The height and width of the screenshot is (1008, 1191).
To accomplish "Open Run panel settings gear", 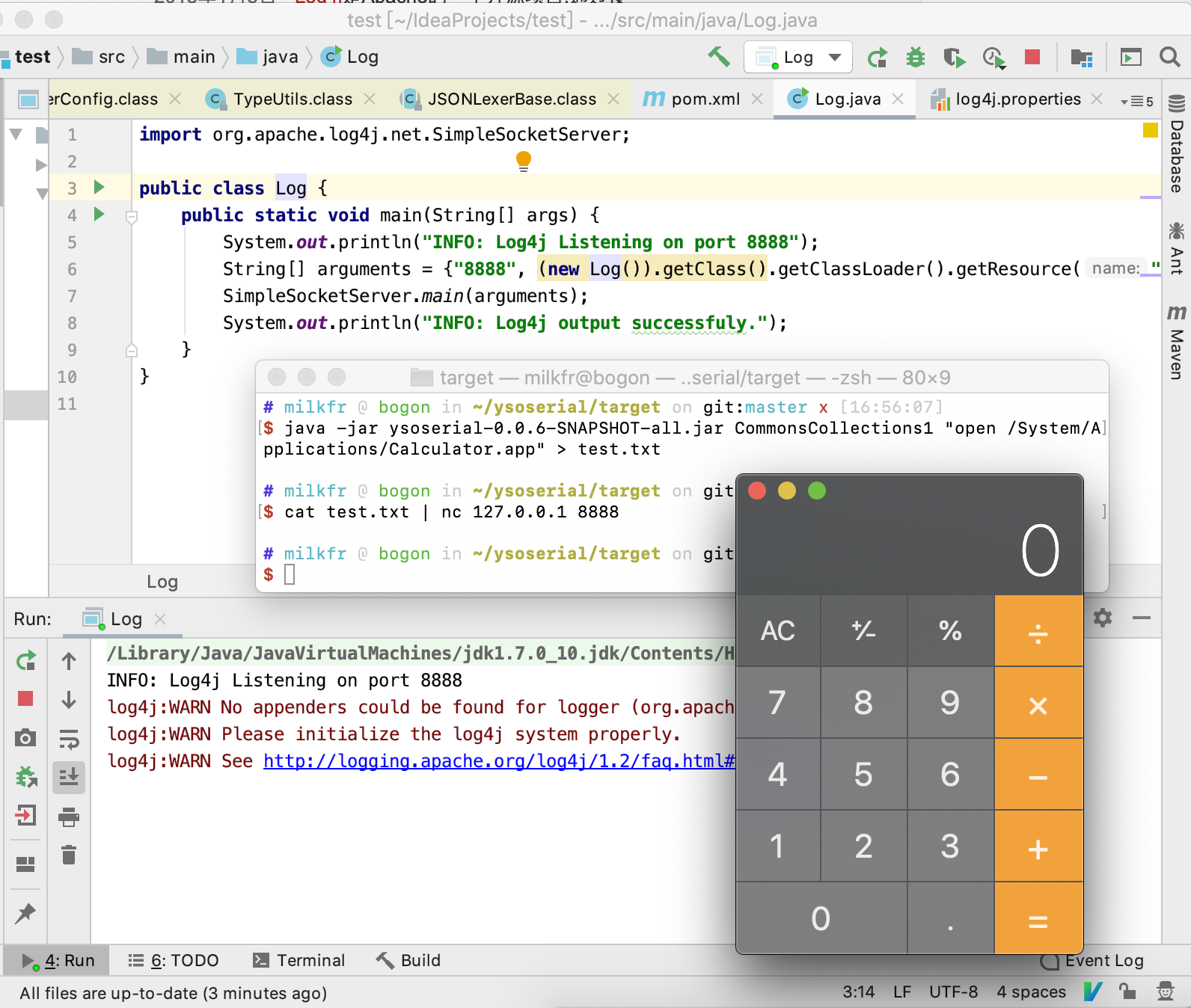I will click(x=1103, y=618).
